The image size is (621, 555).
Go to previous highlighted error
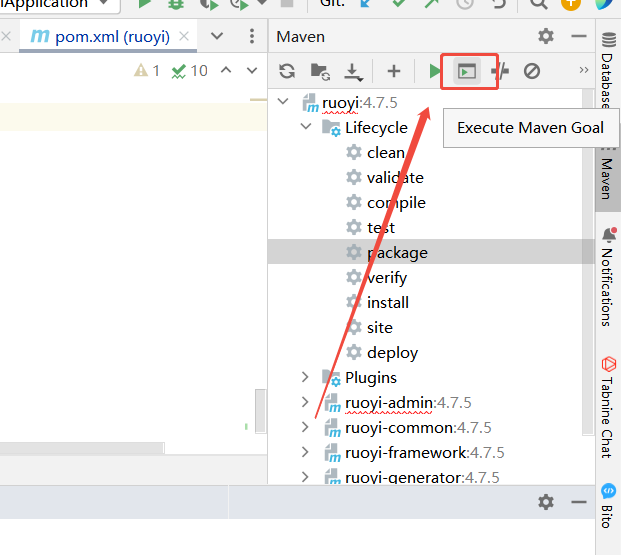pyautogui.click(x=226, y=70)
